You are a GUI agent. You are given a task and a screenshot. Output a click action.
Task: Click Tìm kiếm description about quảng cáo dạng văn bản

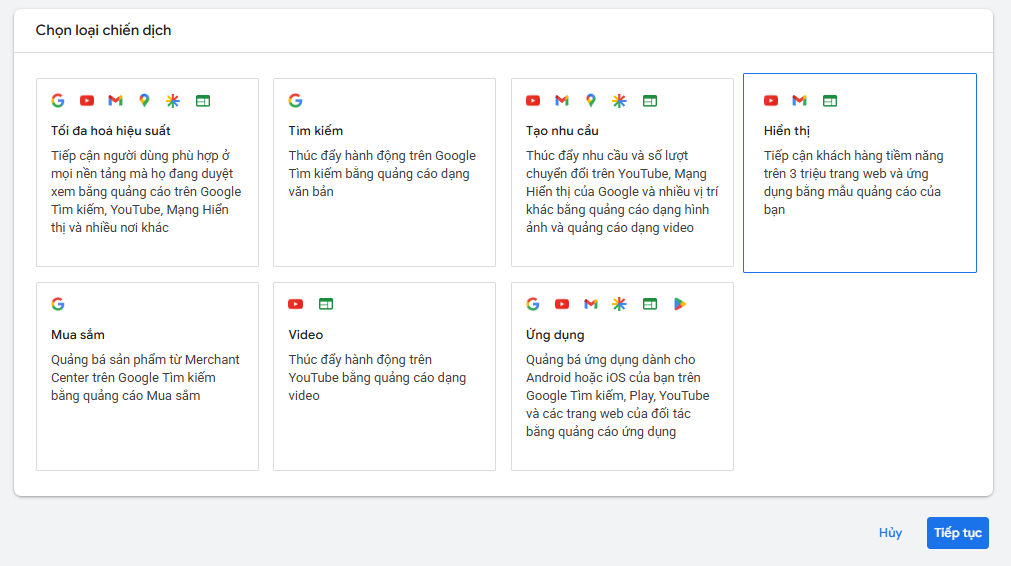(x=382, y=173)
